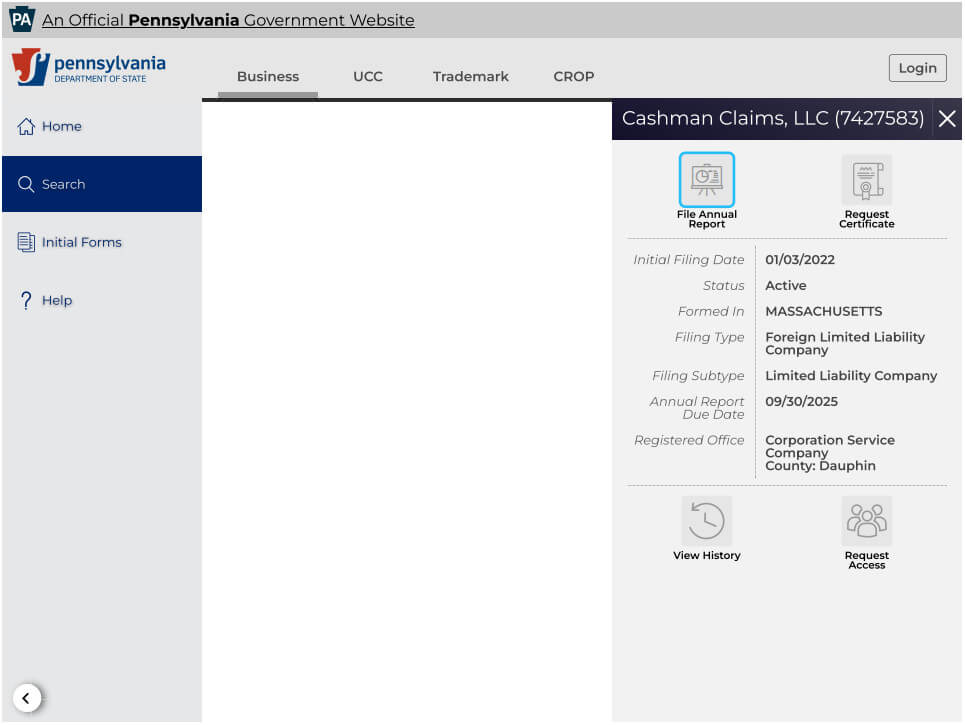The height and width of the screenshot is (725, 965).
Task: Go to the CROP tab
Action: pyautogui.click(x=574, y=77)
